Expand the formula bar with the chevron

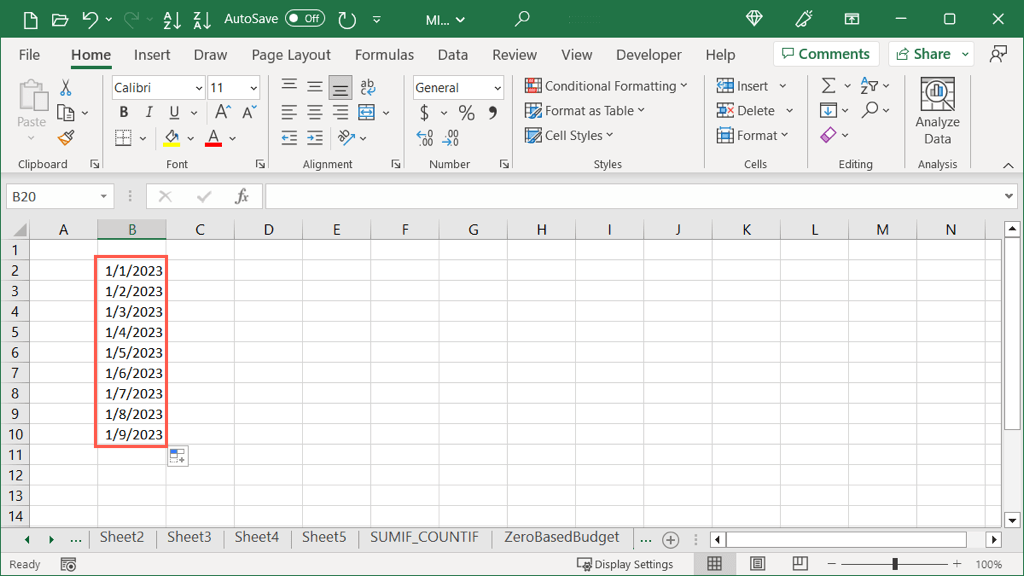click(1008, 196)
